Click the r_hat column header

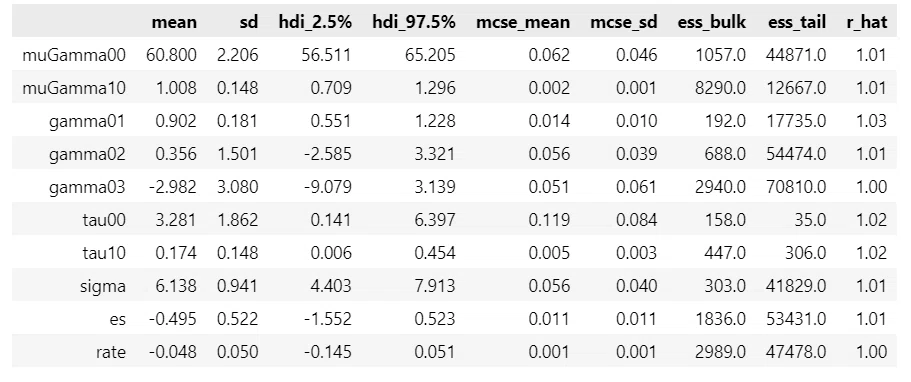pos(866,22)
